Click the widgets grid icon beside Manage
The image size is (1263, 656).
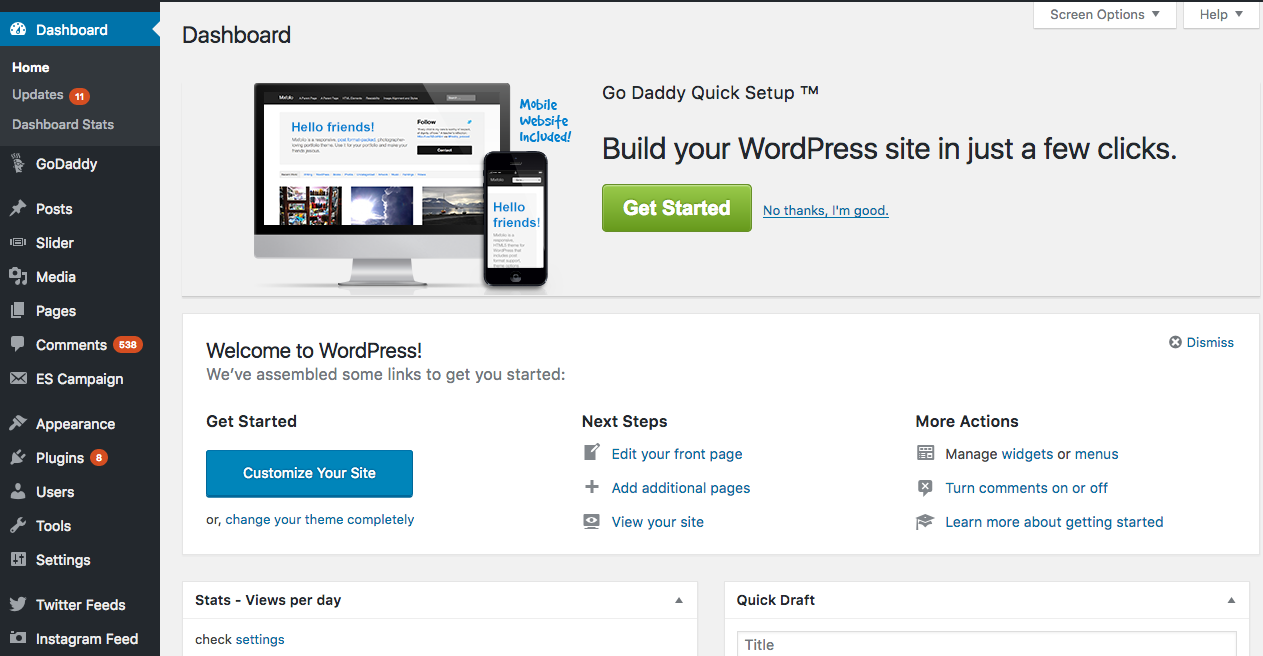(x=926, y=453)
